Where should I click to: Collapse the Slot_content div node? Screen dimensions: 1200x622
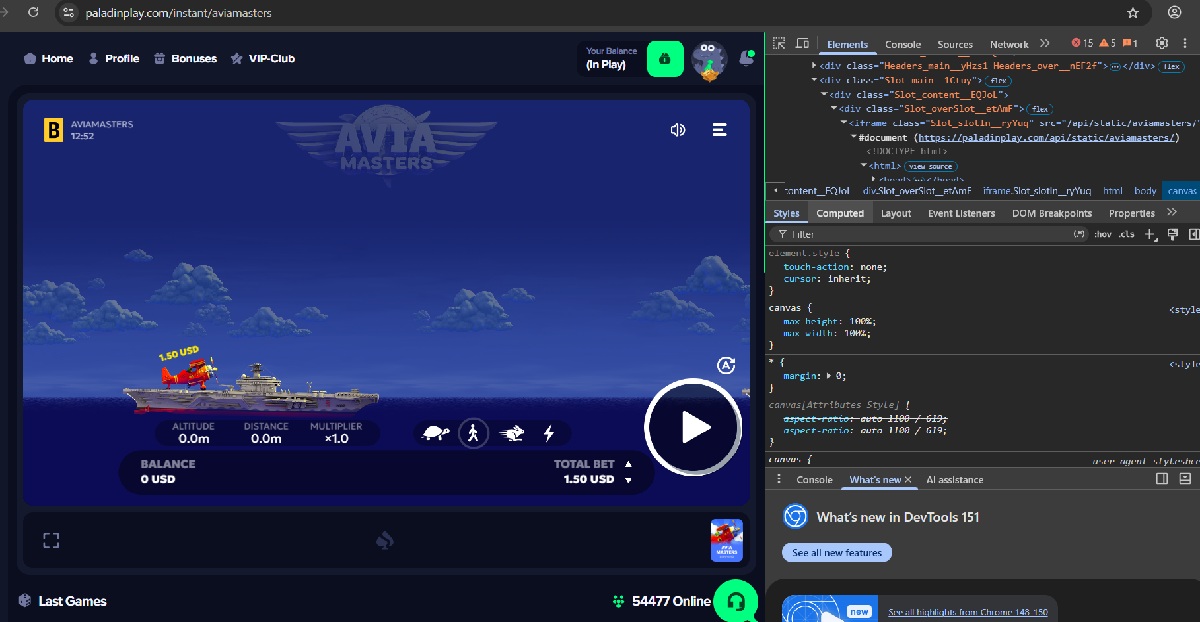pos(825,94)
